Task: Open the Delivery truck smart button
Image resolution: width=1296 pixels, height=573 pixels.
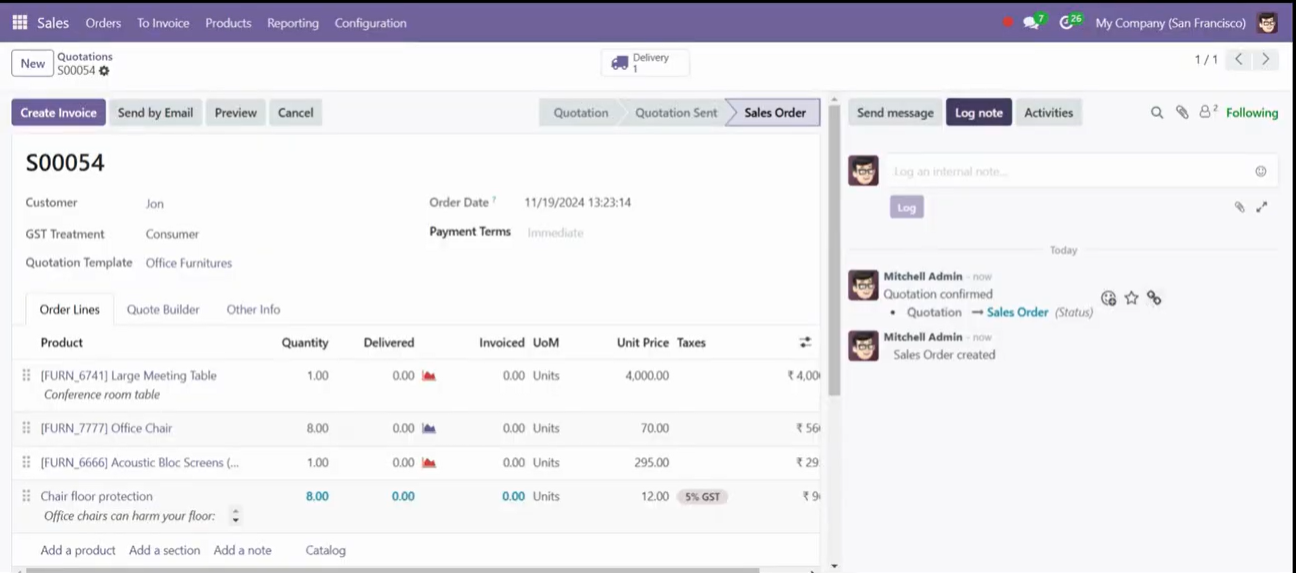Action: 645,63
